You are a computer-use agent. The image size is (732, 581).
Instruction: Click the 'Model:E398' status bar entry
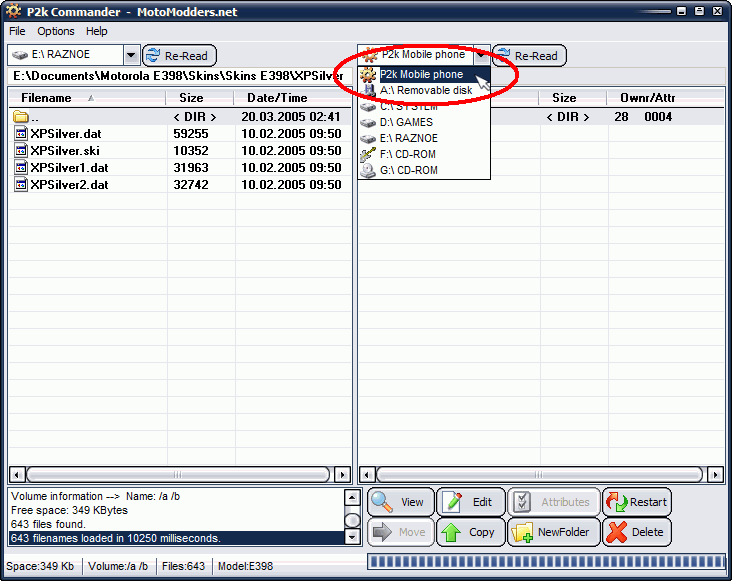(246, 566)
